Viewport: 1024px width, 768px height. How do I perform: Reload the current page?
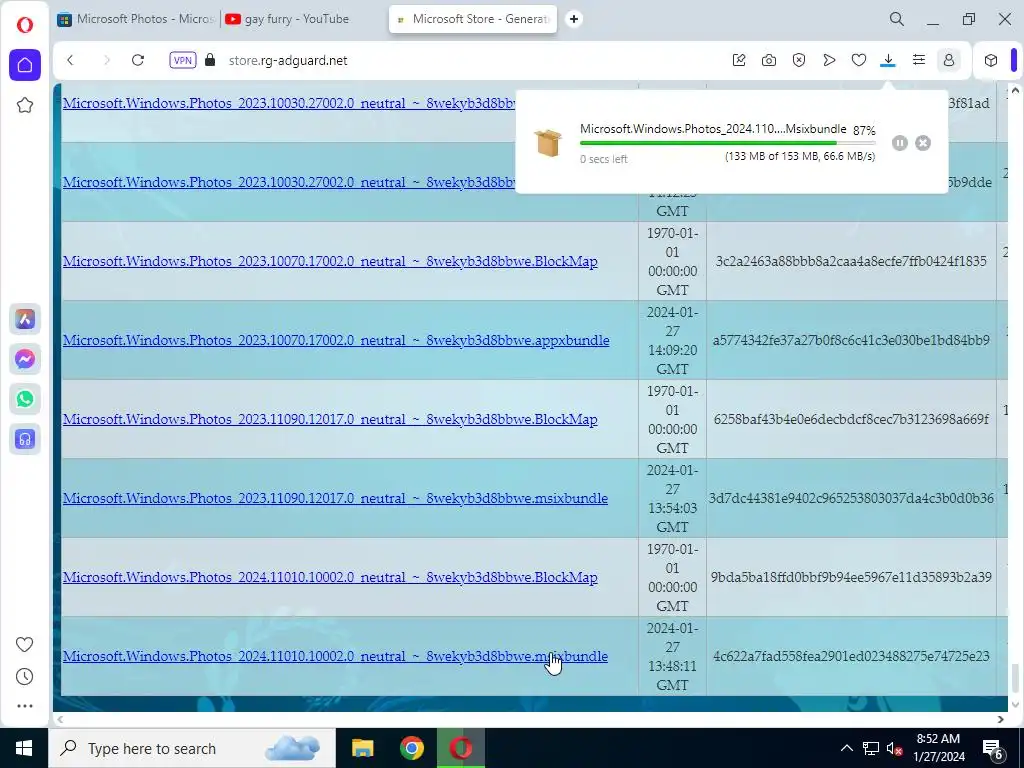pyautogui.click(x=138, y=60)
